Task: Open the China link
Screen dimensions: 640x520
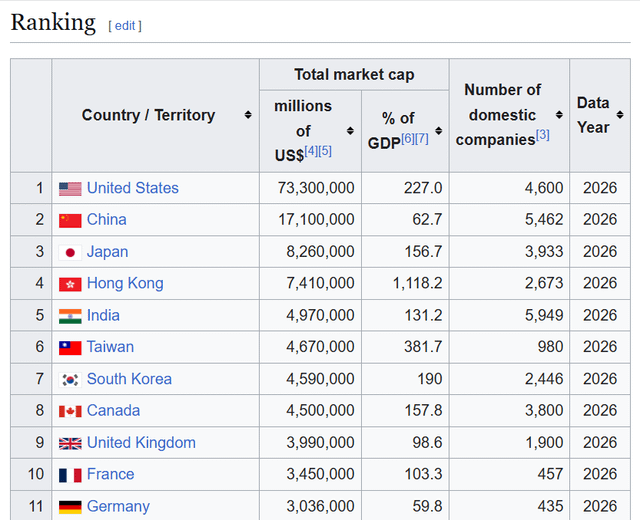Action: pyautogui.click(x=107, y=220)
